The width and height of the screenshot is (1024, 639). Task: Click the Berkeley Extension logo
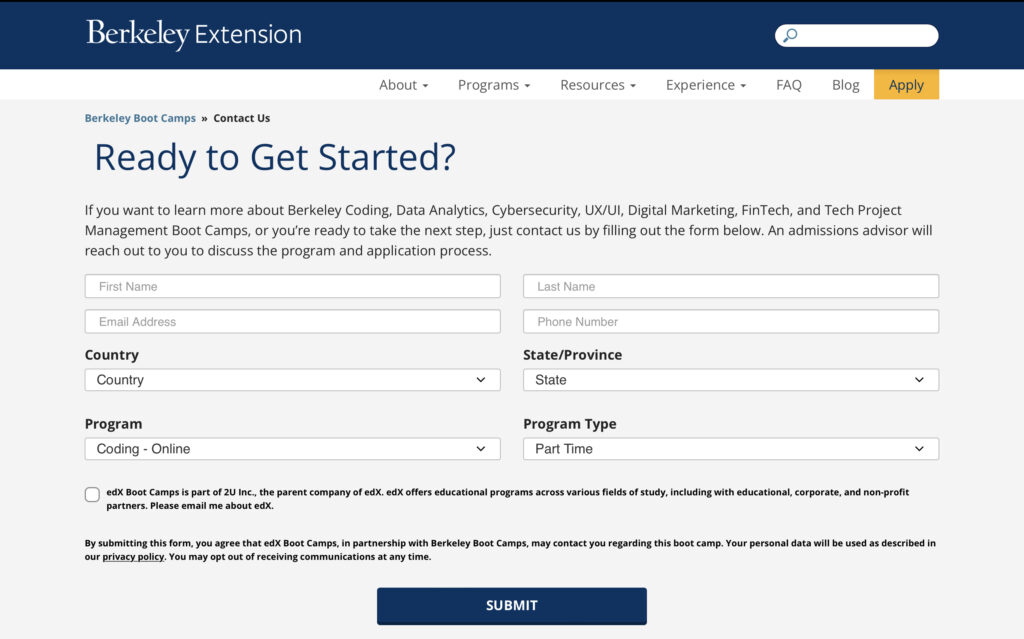coord(193,35)
